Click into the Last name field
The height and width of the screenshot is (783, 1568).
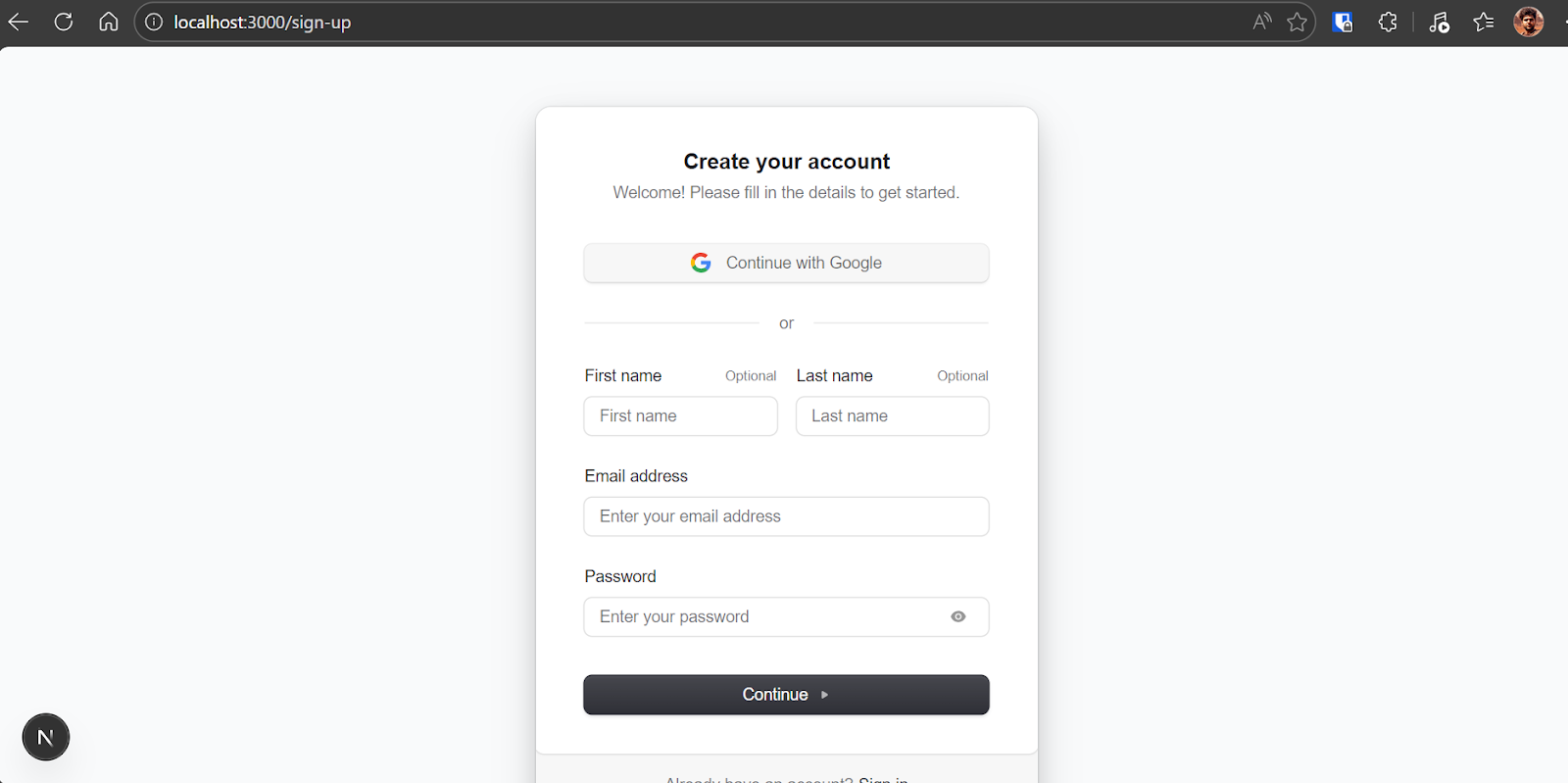pyautogui.click(x=892, y=416)
